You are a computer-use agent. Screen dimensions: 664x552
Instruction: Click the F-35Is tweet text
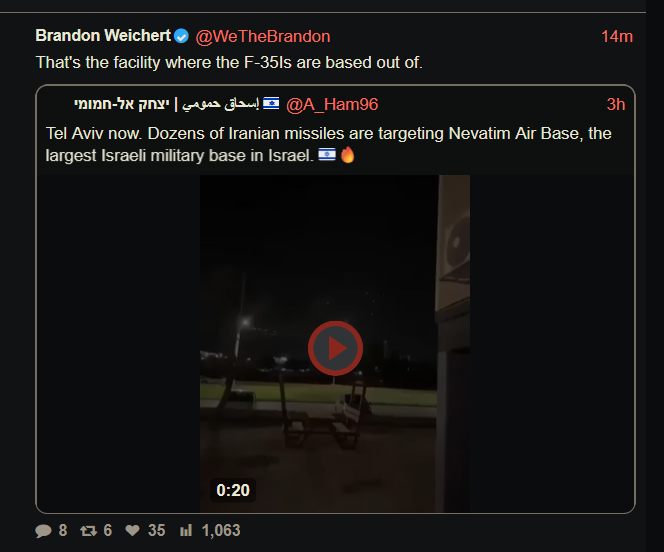pos(229,63)
